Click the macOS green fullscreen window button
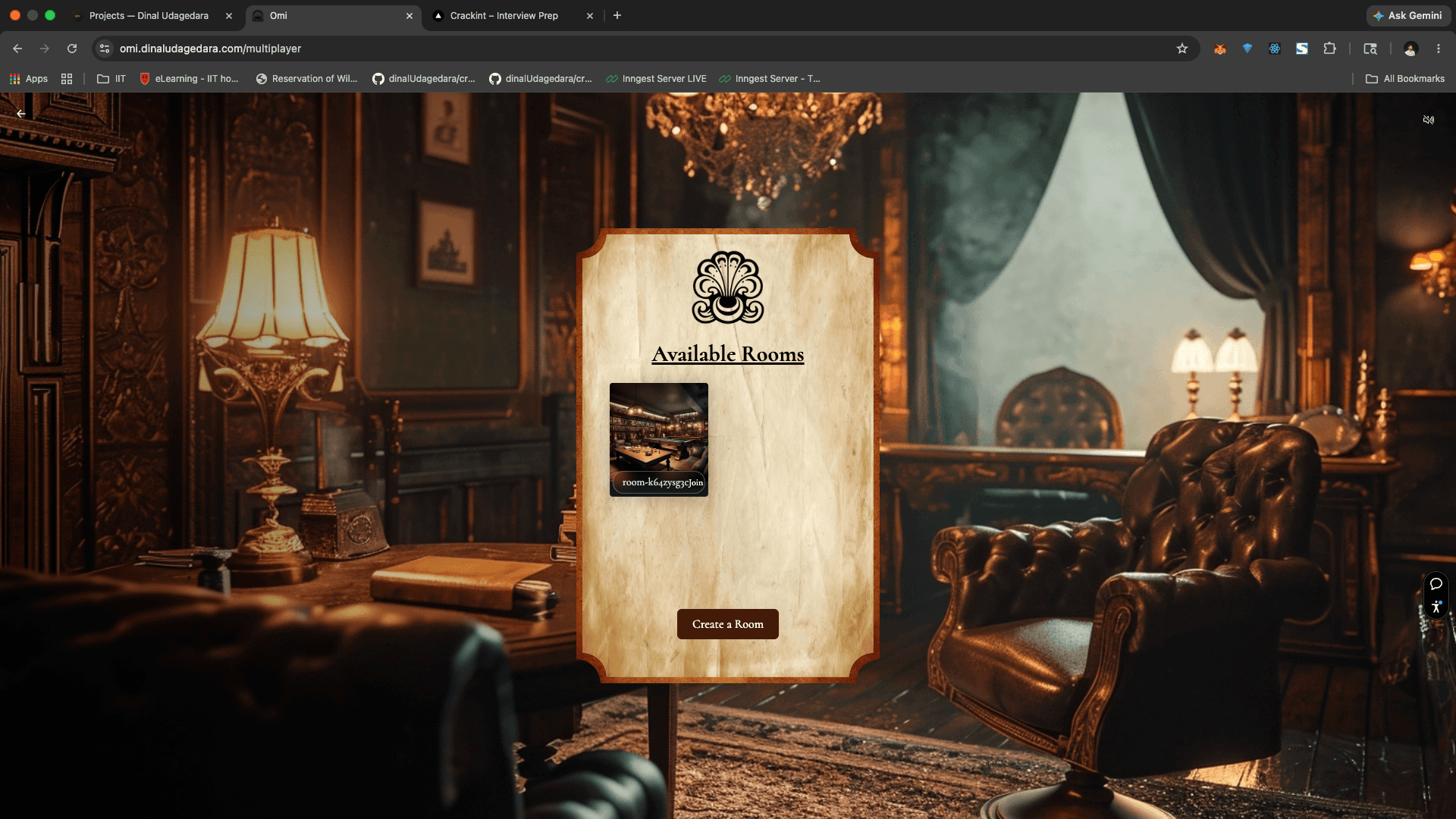This screenshot has height=819, width=1456. tap(50, 15)
